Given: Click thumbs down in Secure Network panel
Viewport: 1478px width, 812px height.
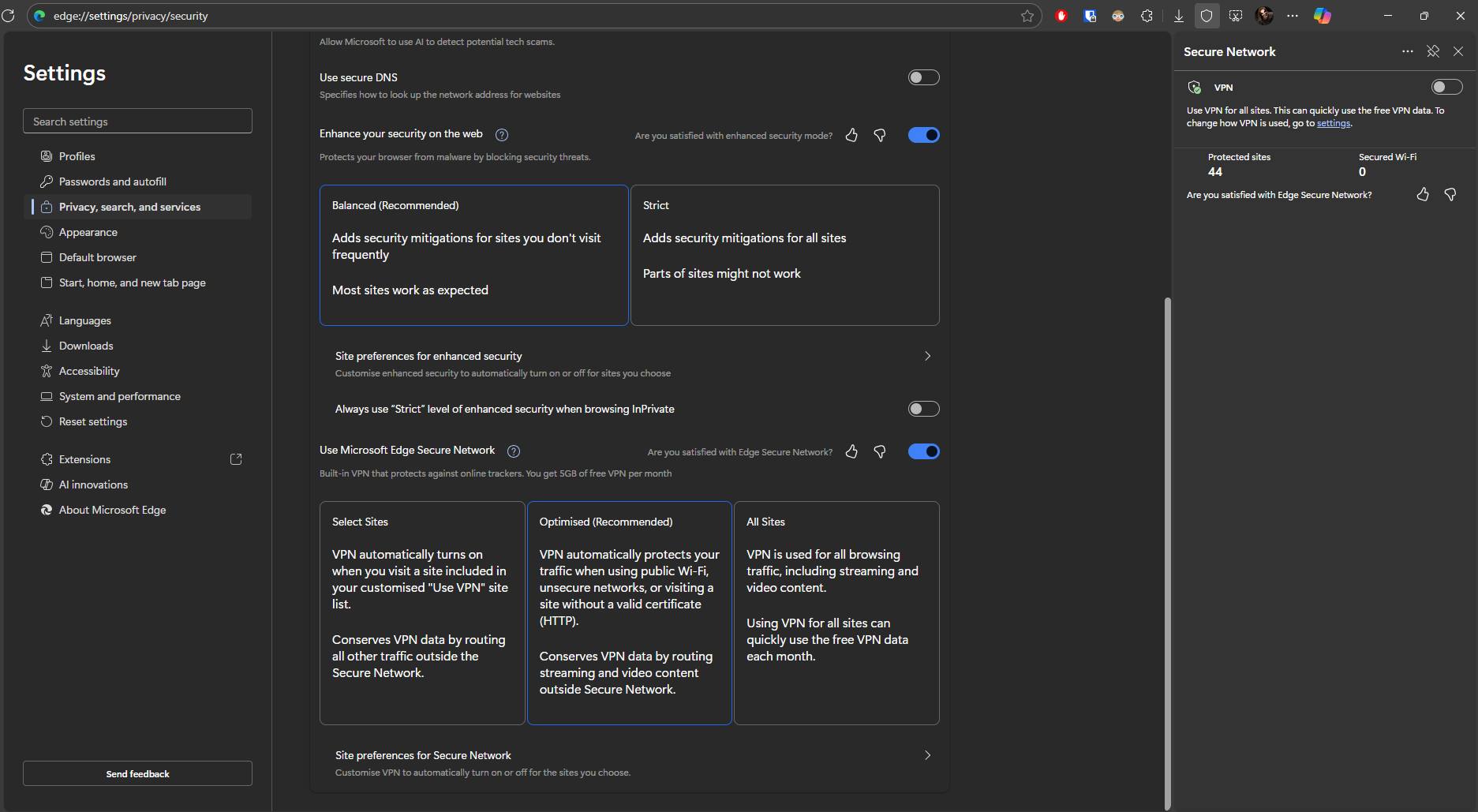Looking at the screenshot, I should coord(1450,194).
